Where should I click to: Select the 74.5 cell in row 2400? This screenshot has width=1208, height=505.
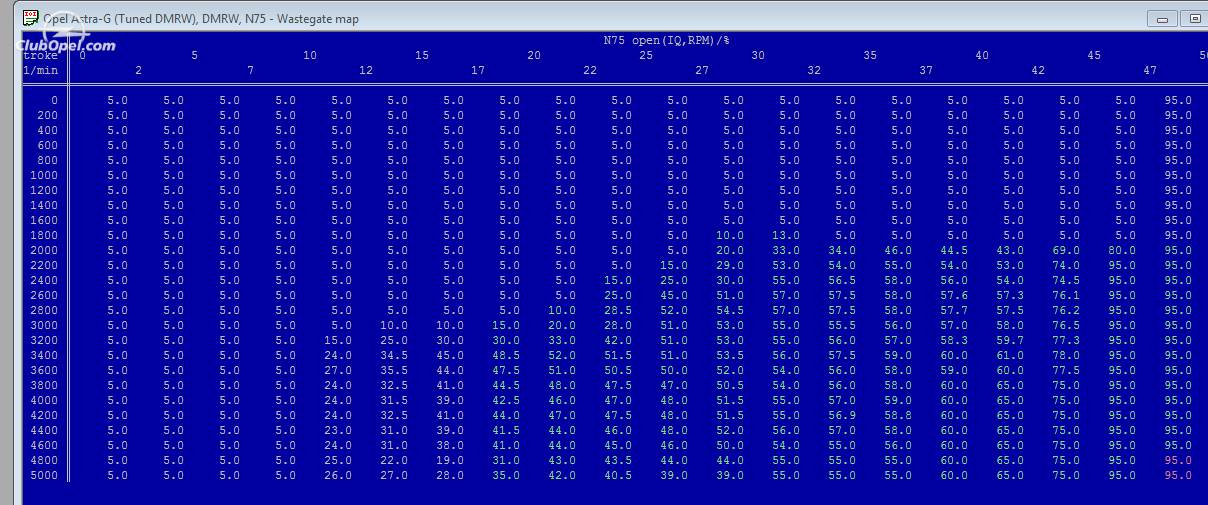click(1066, 281)
